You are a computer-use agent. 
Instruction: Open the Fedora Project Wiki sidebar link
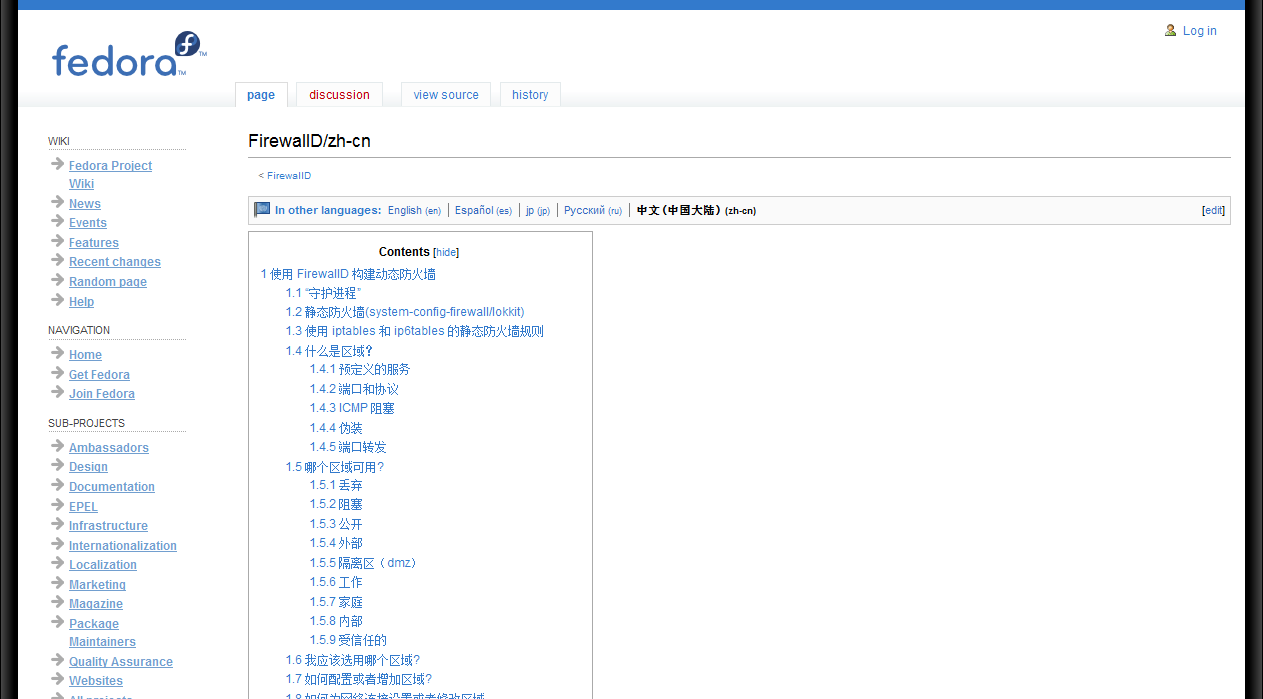tap(110, 175)
